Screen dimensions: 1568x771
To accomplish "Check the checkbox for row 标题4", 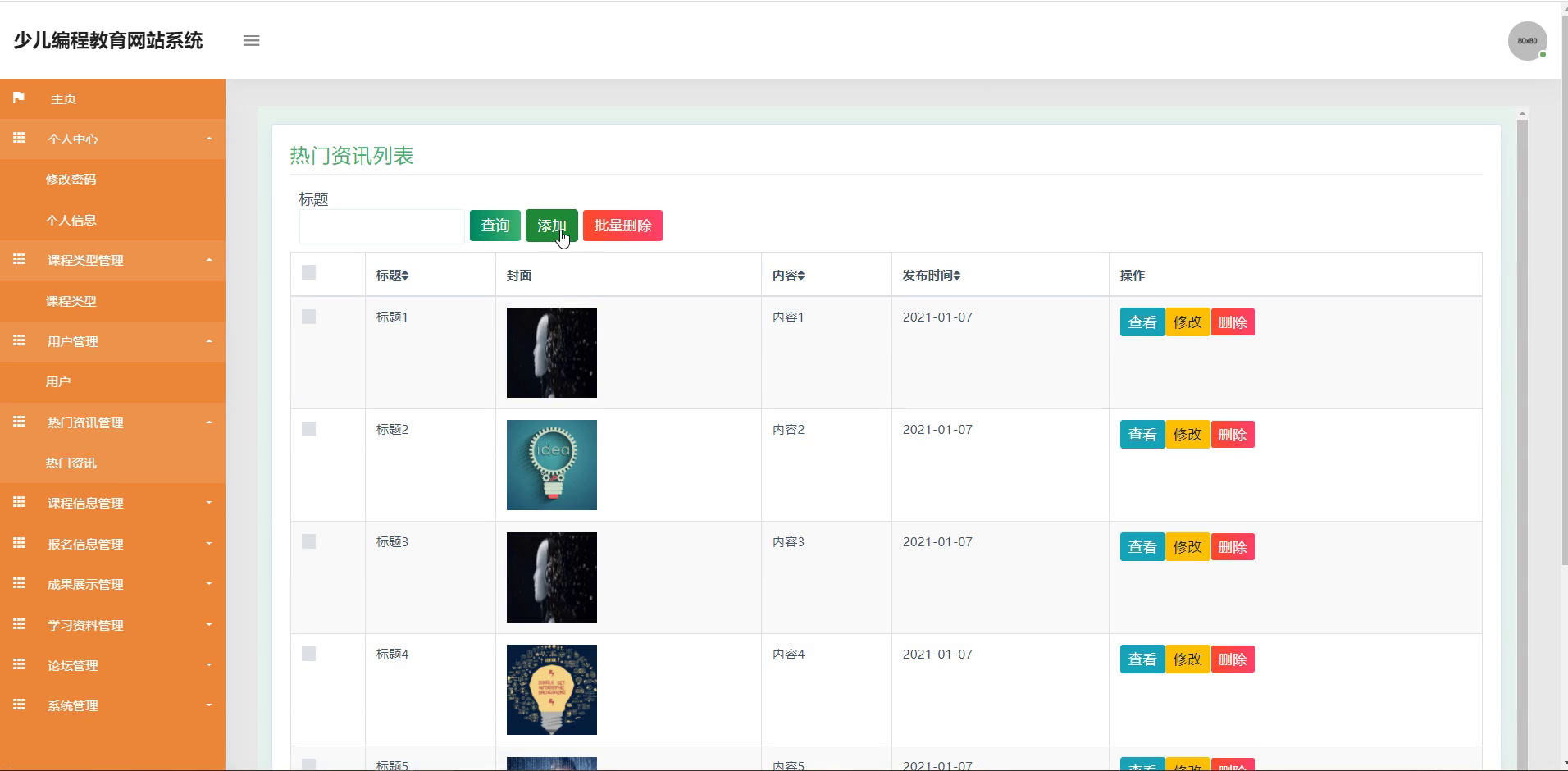I will click(308, 654).
